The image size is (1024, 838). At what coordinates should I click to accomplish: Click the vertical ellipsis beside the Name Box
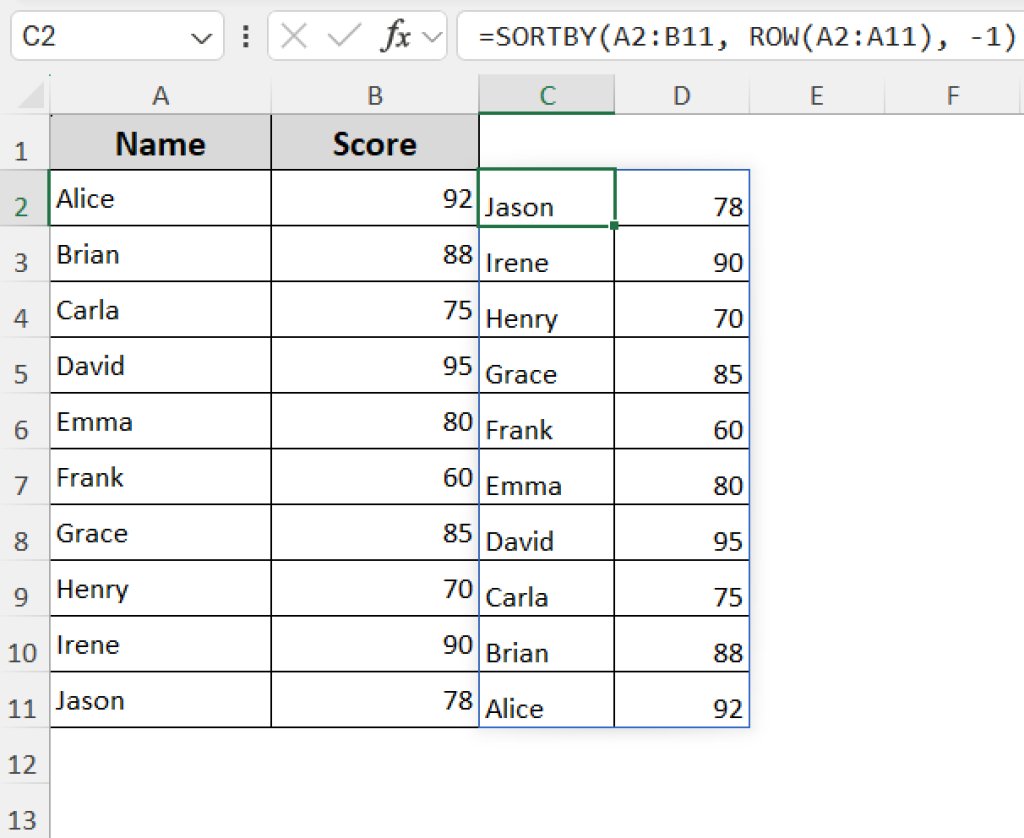(x=245, y=36)
